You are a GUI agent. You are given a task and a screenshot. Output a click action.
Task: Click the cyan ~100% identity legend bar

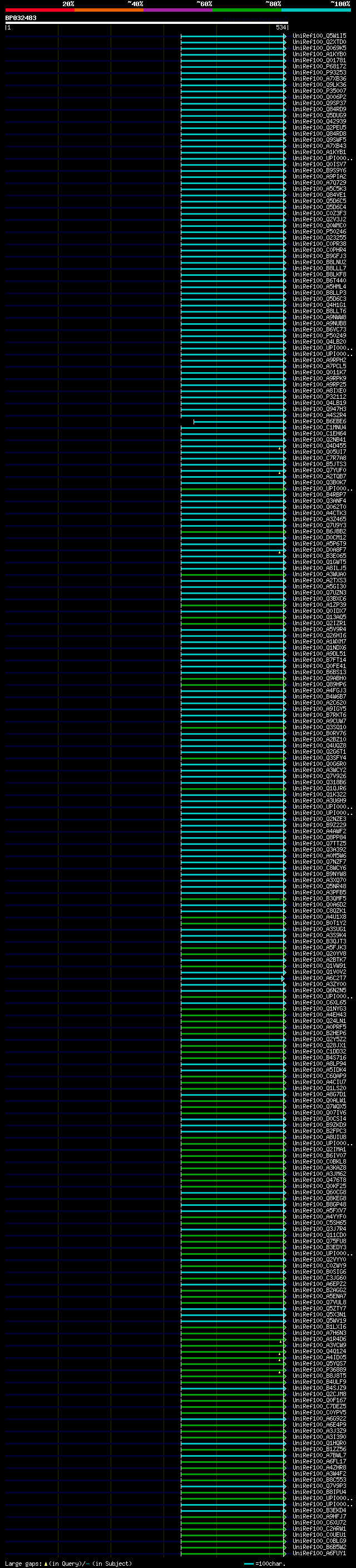pyautogui.click(x=316, y=10)
